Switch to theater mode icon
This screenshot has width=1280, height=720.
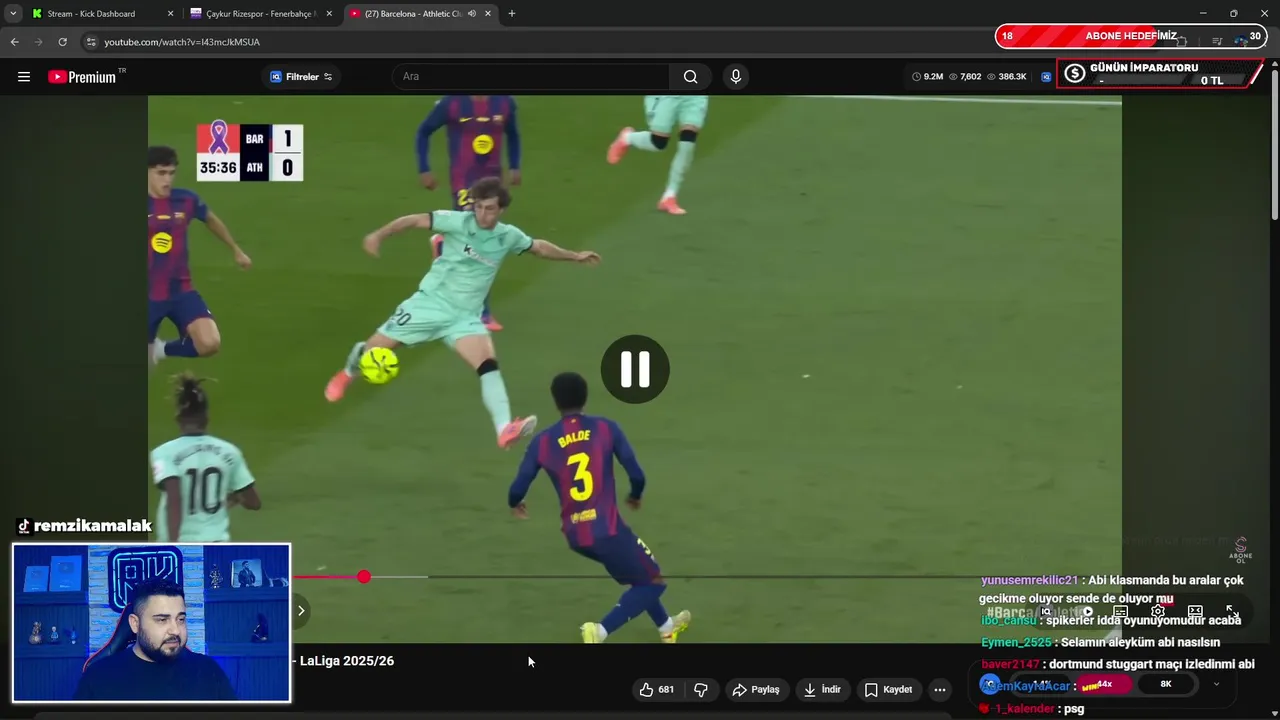click(1195, 611)
